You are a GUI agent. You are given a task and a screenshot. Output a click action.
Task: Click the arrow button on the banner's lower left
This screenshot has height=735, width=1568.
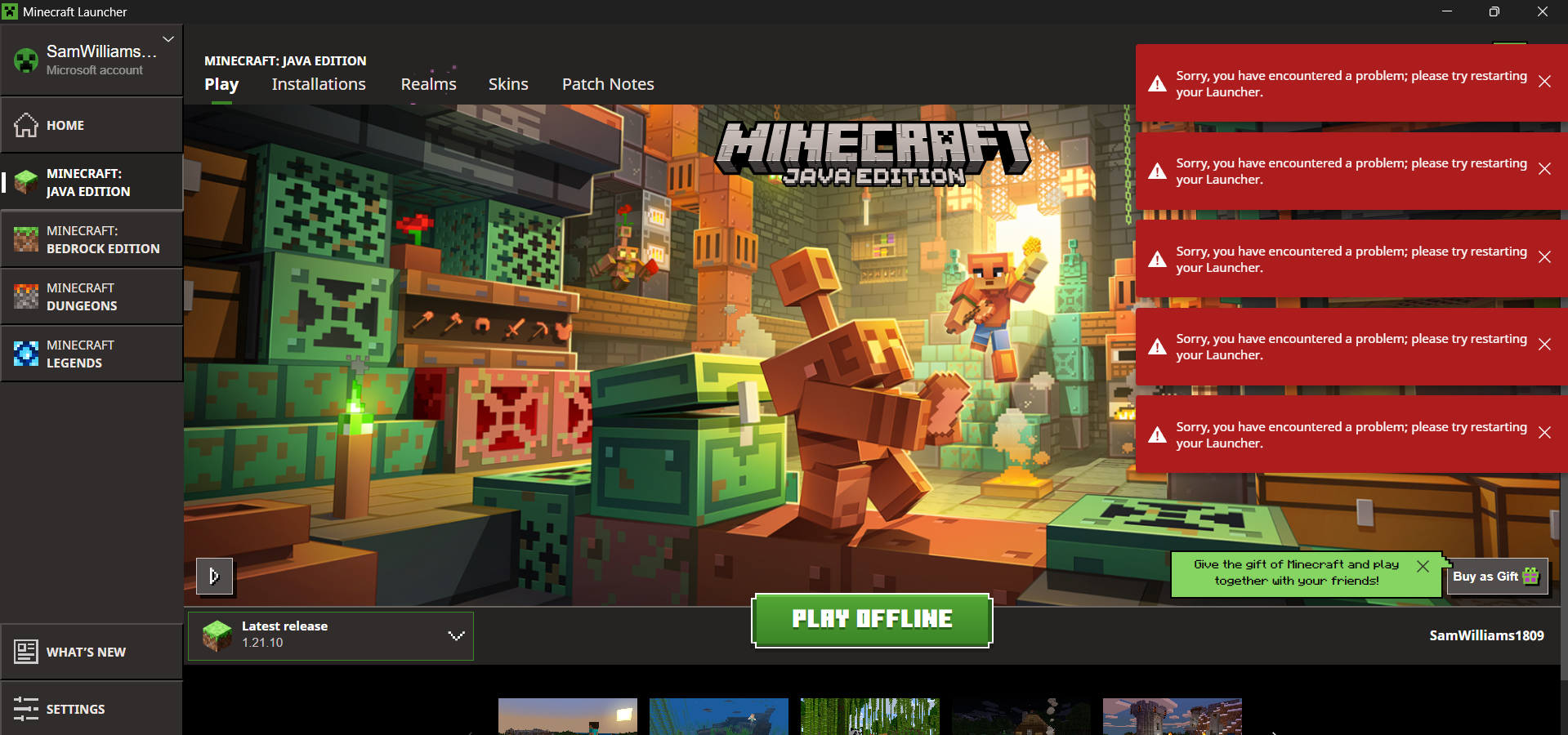214,577
